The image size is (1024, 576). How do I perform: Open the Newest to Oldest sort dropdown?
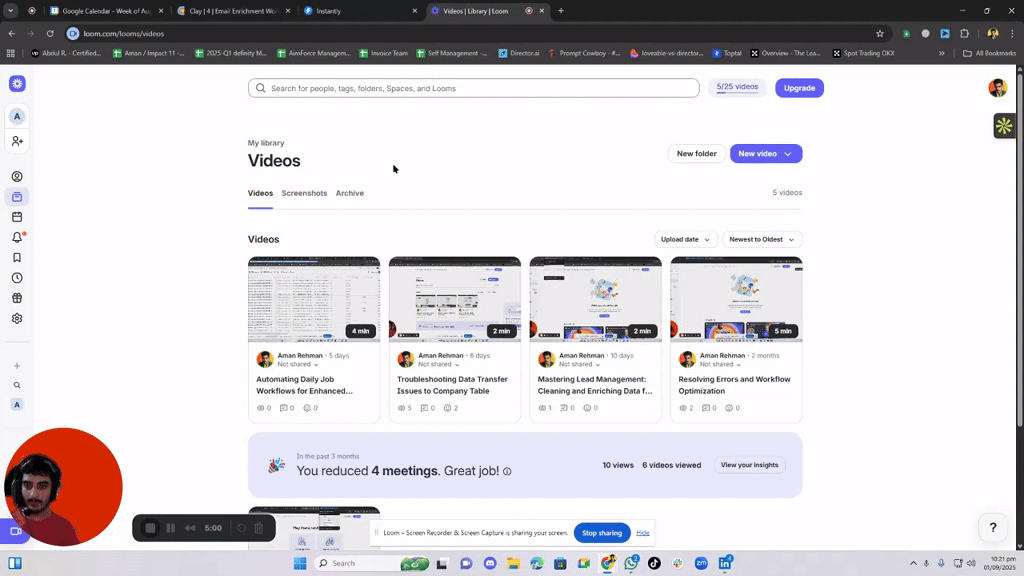pyautogui.click(x=761, y=239)
